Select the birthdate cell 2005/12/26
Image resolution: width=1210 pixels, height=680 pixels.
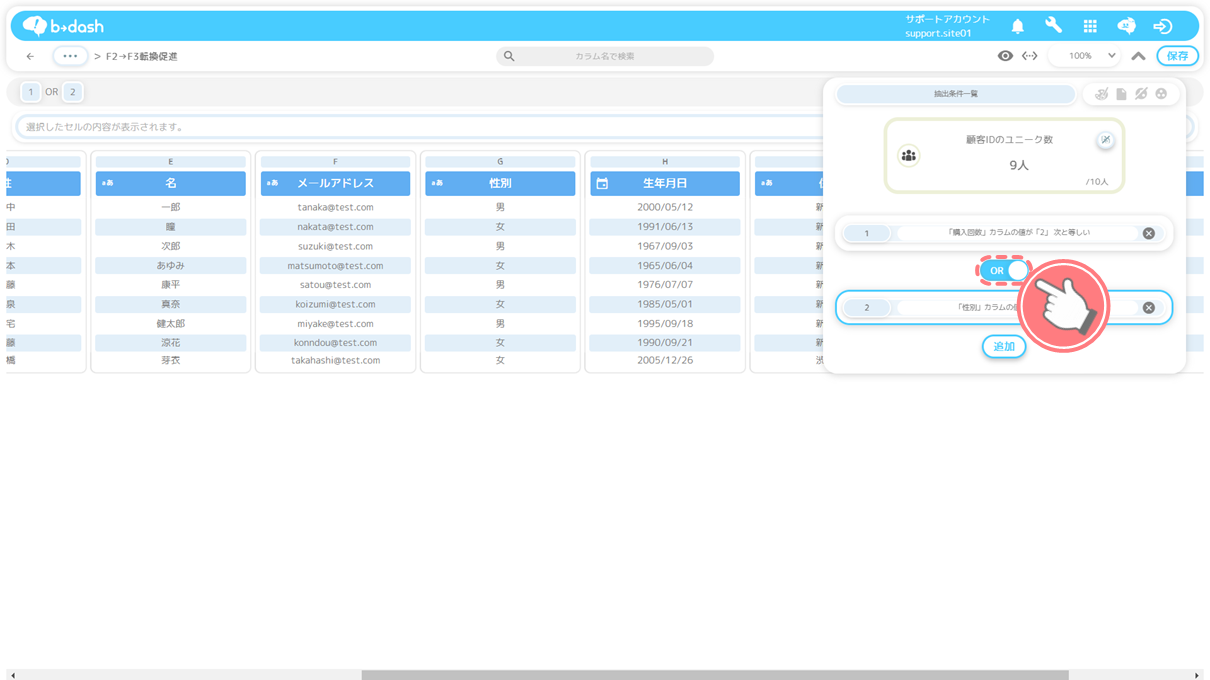click(665, 361)
